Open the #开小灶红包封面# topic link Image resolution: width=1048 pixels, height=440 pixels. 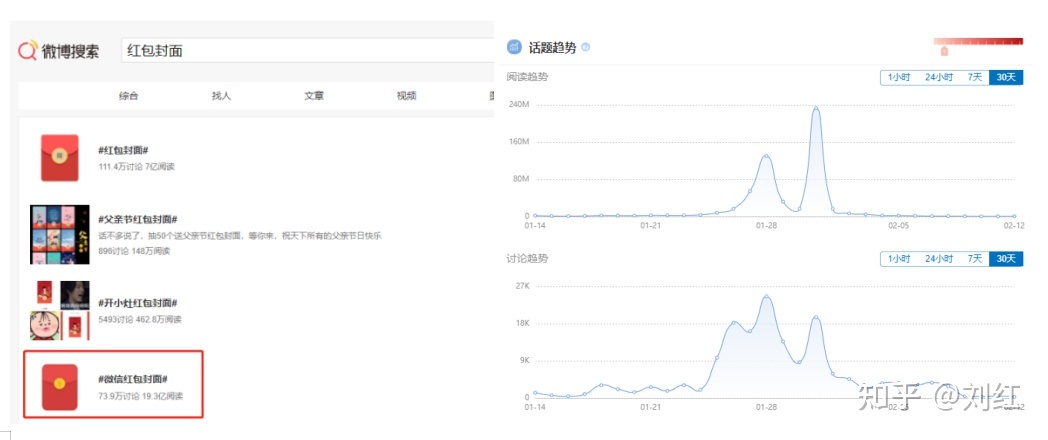[137, 303]
